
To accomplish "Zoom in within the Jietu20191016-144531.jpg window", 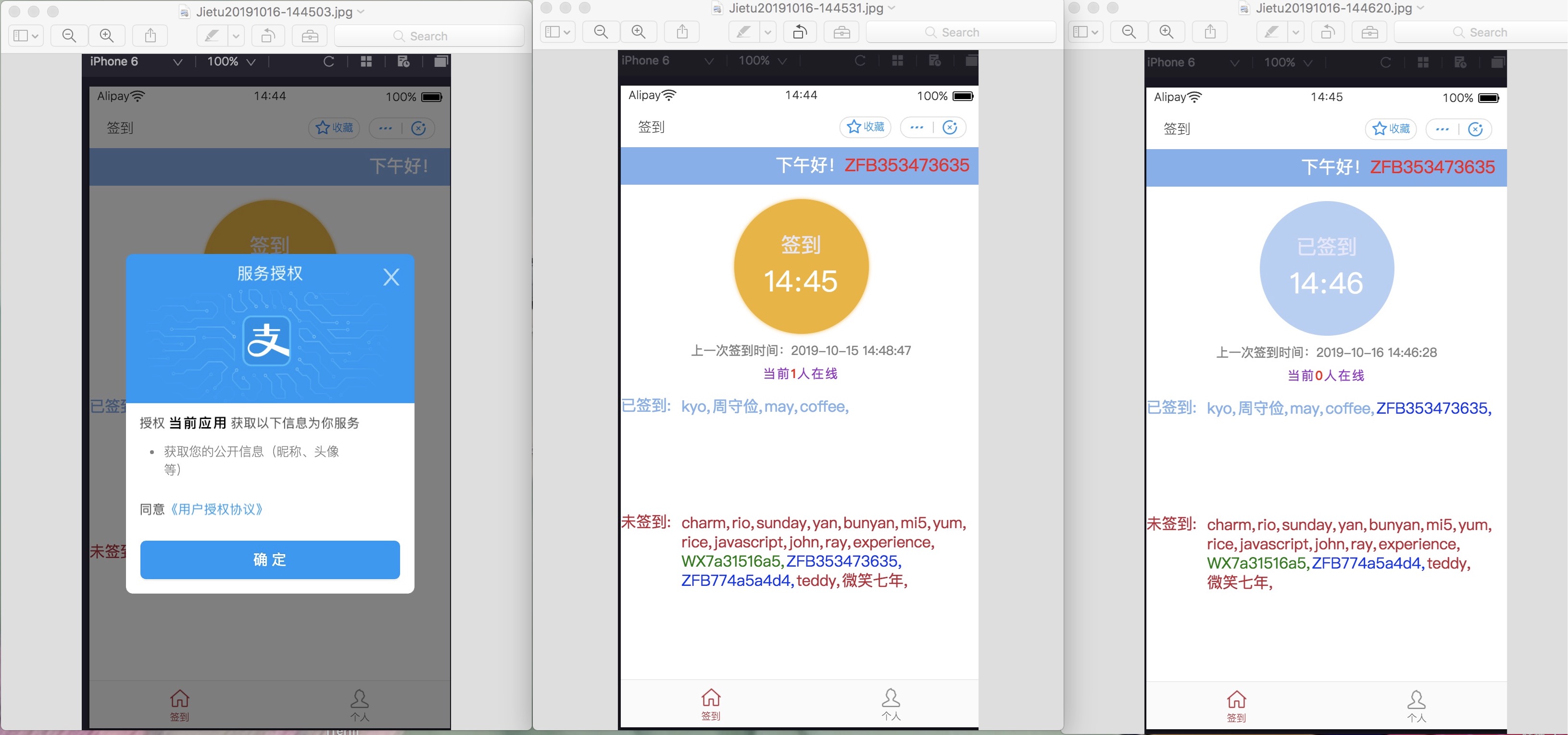I will tap(639, 32).
